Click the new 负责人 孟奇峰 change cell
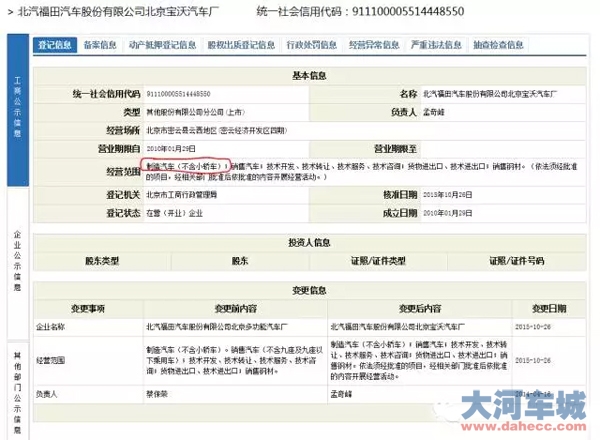 point(341,394)
